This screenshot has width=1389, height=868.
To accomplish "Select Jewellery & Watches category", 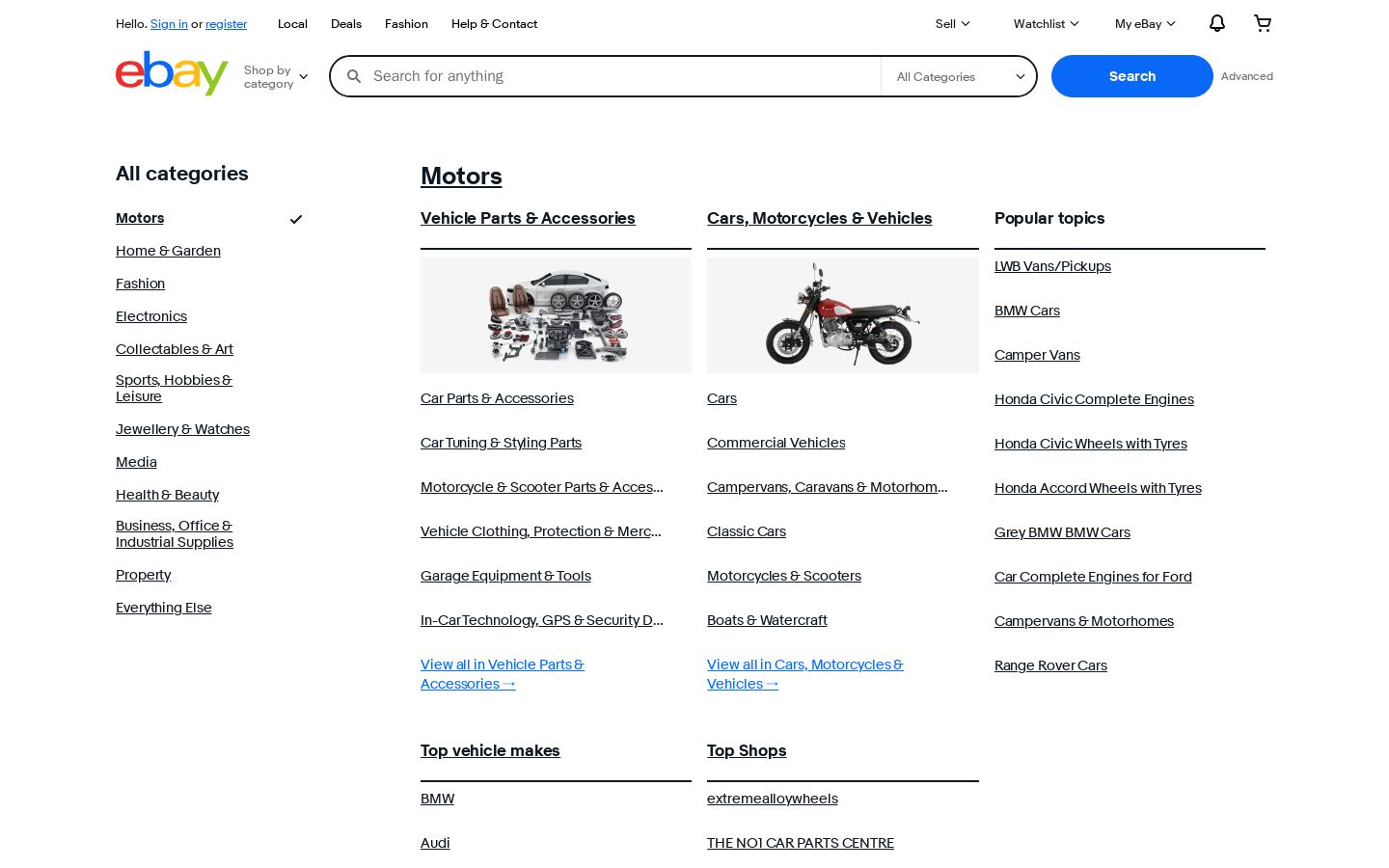I will tap(182, 429).
